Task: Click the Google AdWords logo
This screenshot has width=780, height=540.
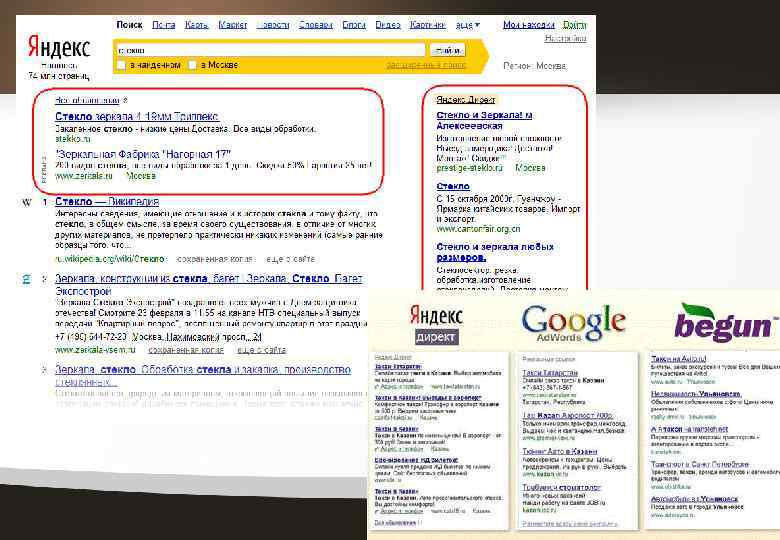Action: [x=574, y=323]
